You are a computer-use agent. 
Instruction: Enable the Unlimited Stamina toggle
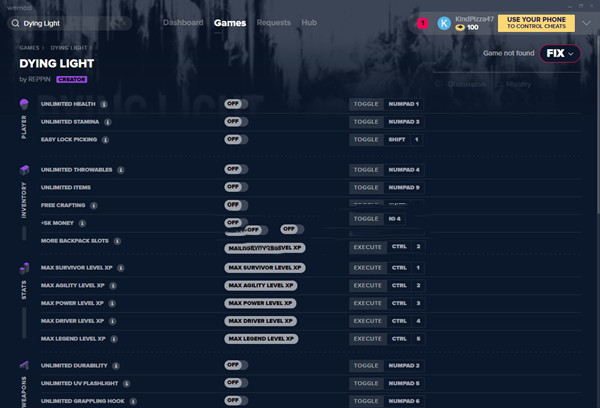pos(235,122)
